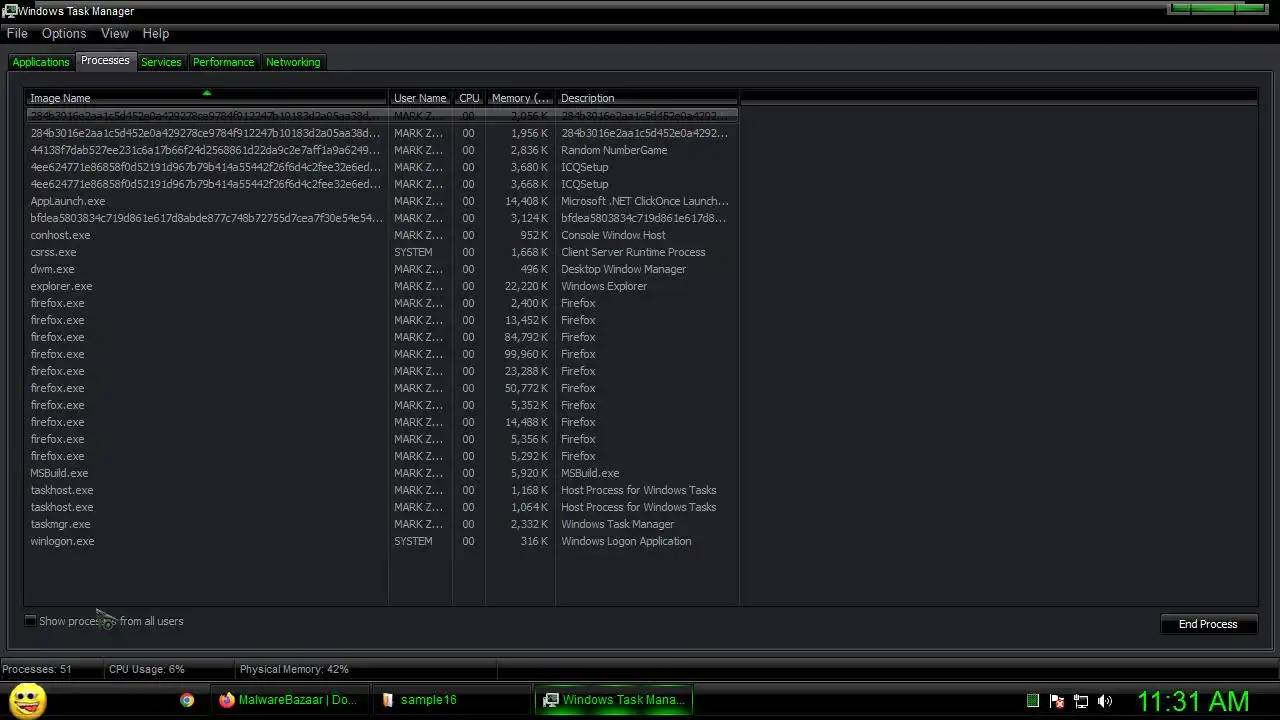Click the 1,168 K taskhost memory value
The image size is (1280, 720).
(x=529, y=490)
